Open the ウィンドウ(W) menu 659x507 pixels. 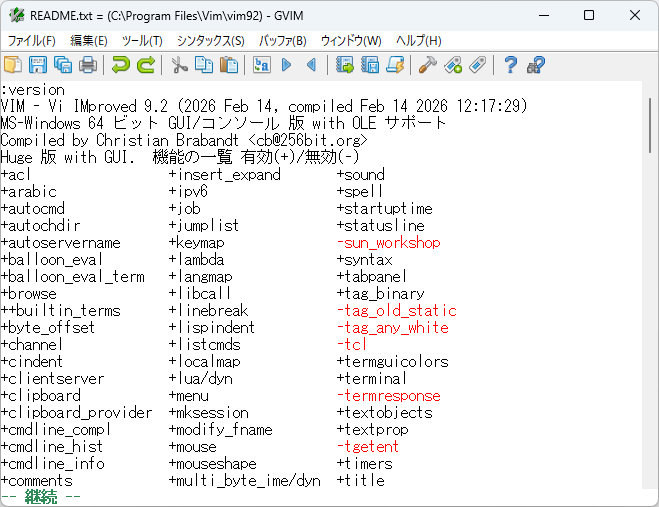[351, 41]
